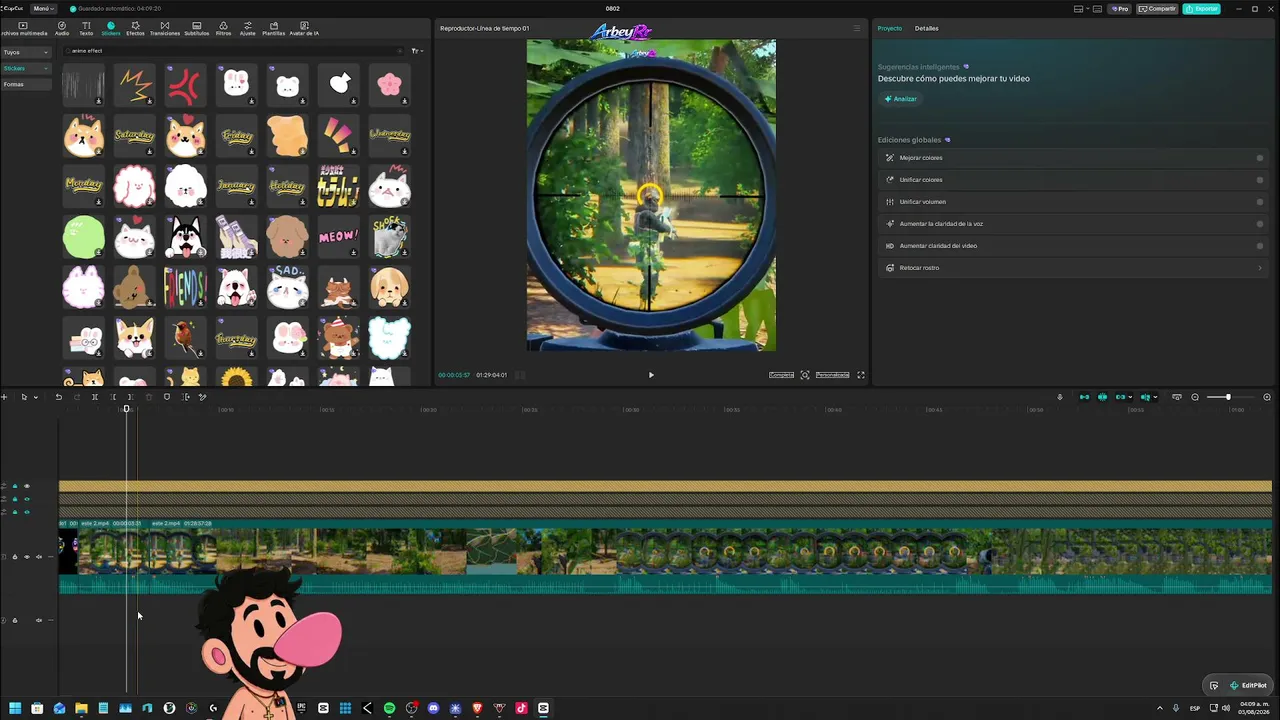The width and height of the screenshot is (1280, 720).
Task: Toggle Mejorar colores
Action: tap(1260, 158)
